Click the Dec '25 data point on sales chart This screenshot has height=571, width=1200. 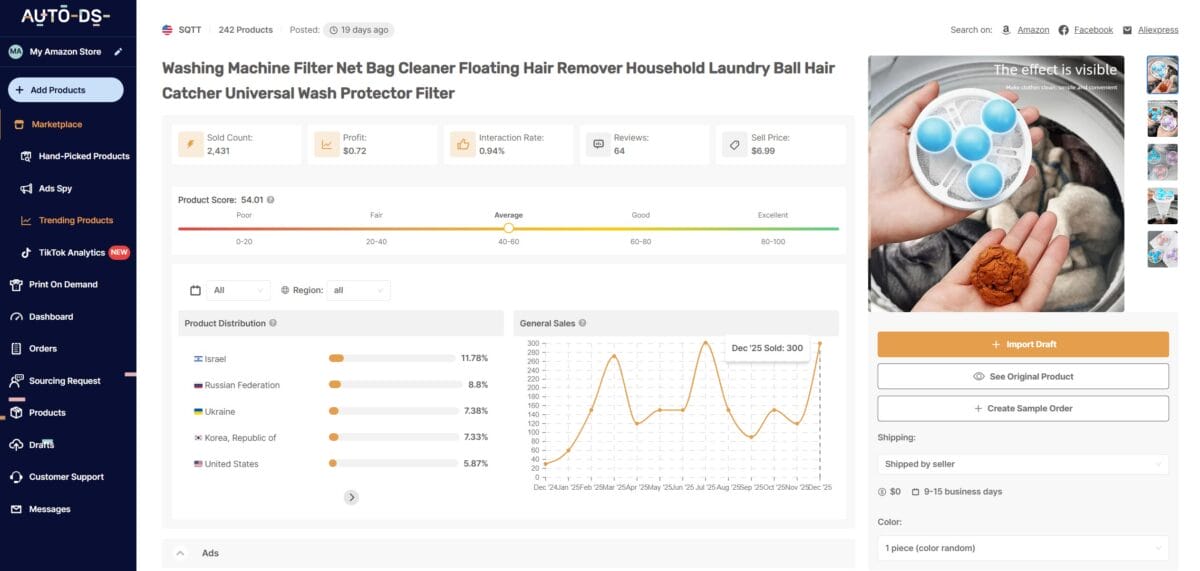click(820, 344)
